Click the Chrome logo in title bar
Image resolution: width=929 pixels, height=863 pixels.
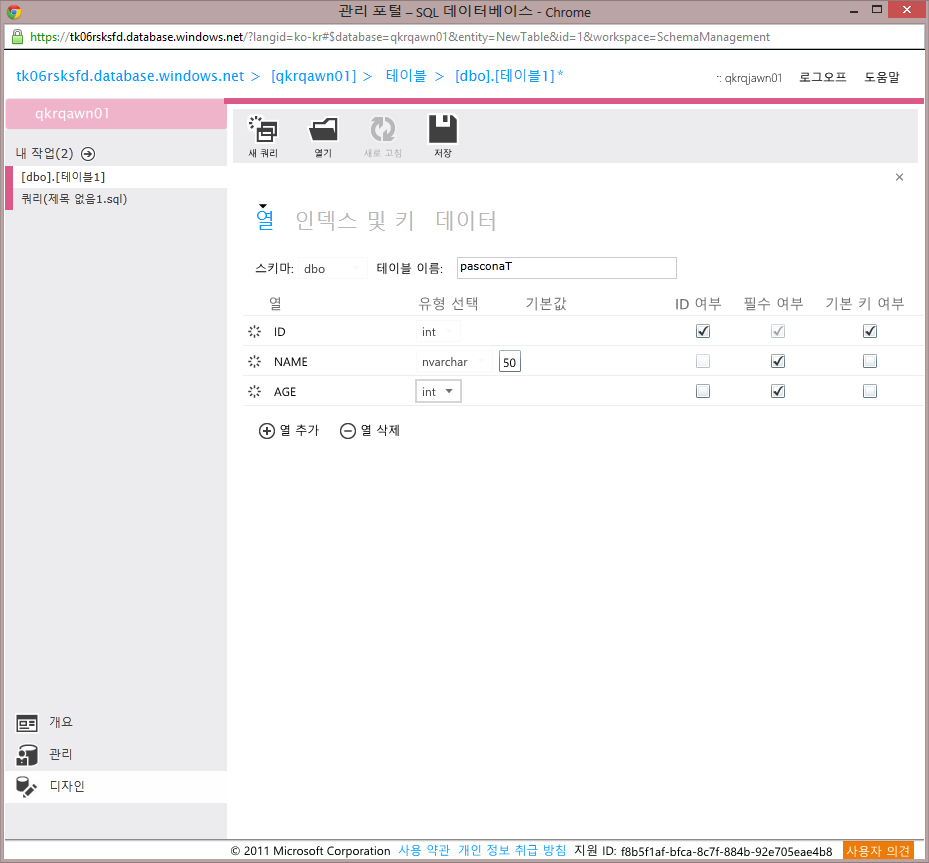14,12
